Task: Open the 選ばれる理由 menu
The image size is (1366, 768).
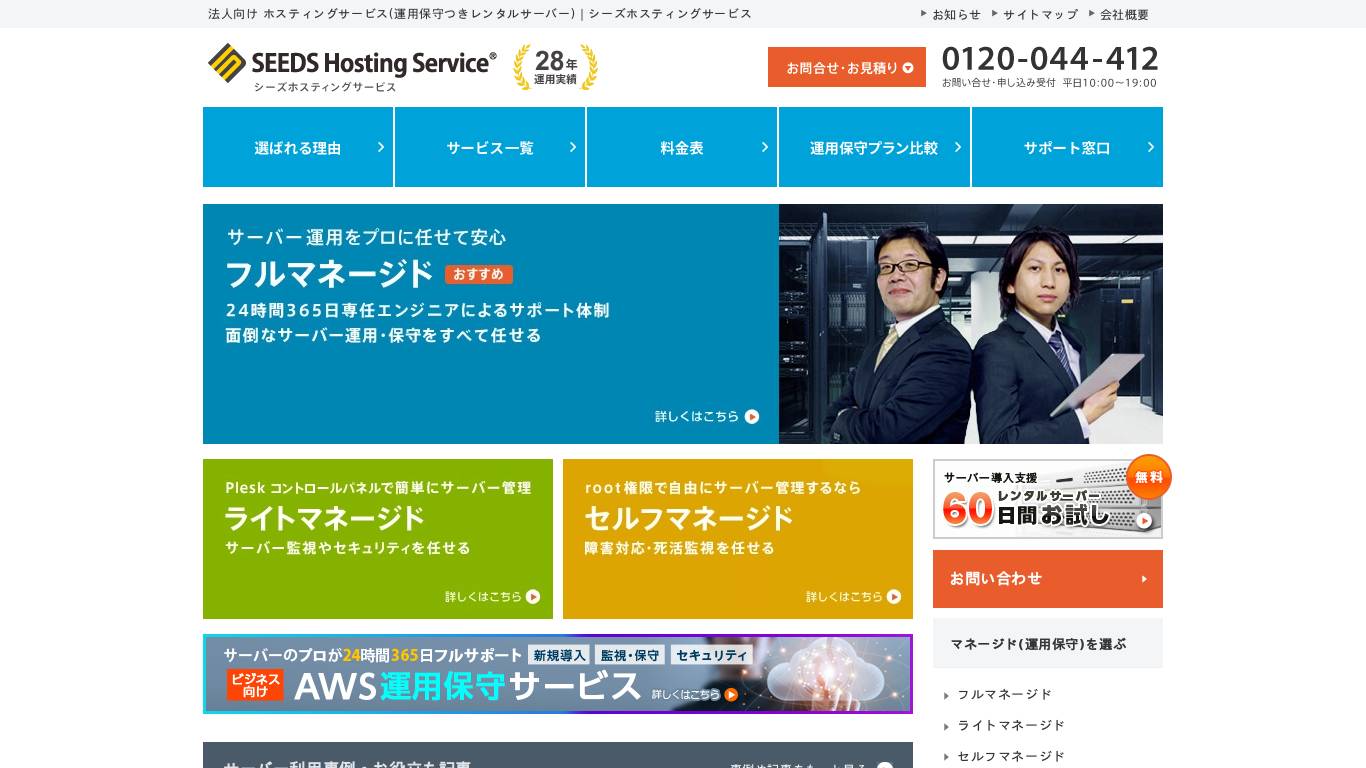Action: coord(298,147)
